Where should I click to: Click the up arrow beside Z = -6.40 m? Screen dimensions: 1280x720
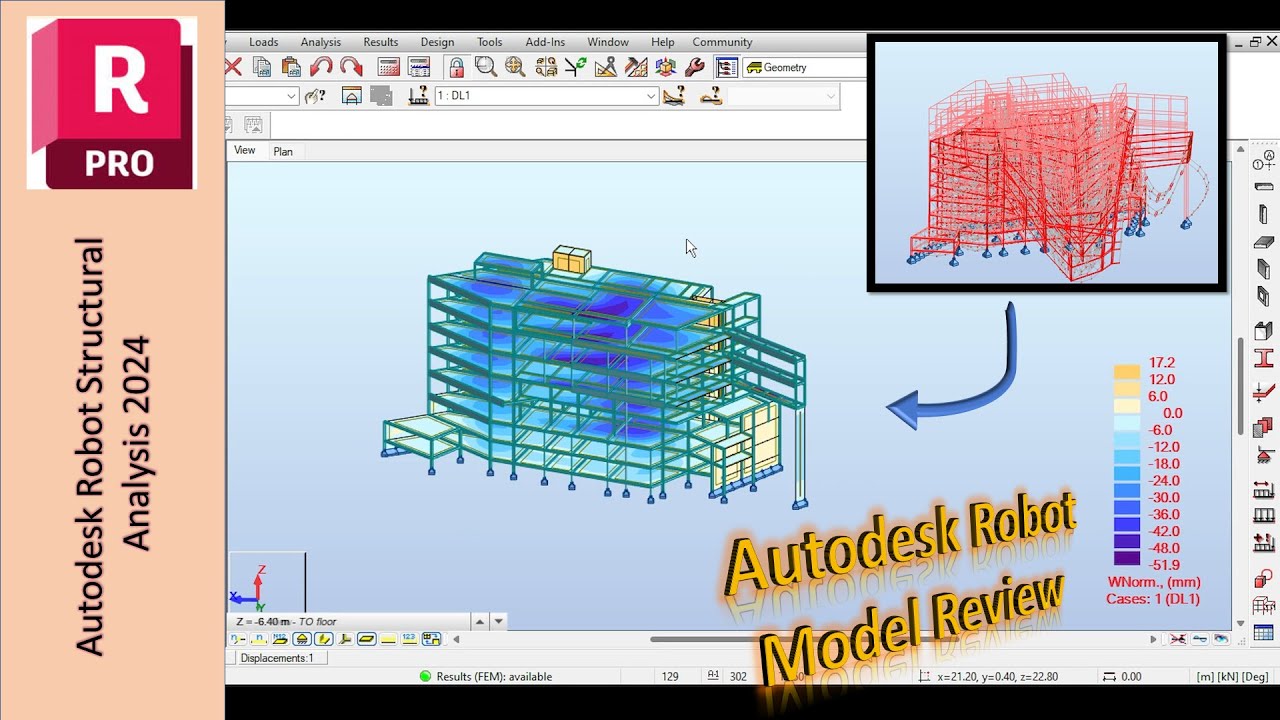pos(479,621)
